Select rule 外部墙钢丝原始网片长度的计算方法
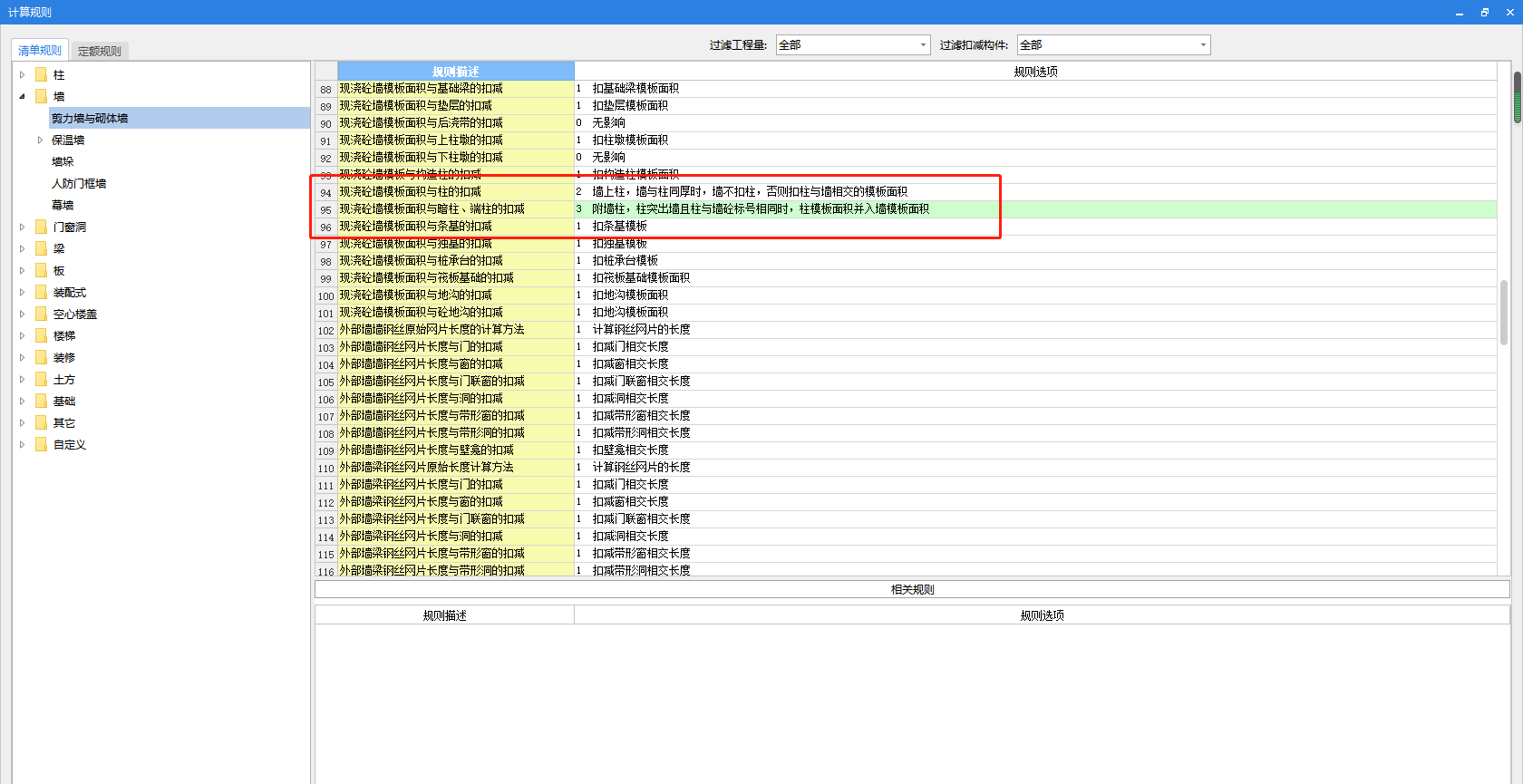Image resolution: width=1523 pixels, height=784 pixels. coord(456,330)
